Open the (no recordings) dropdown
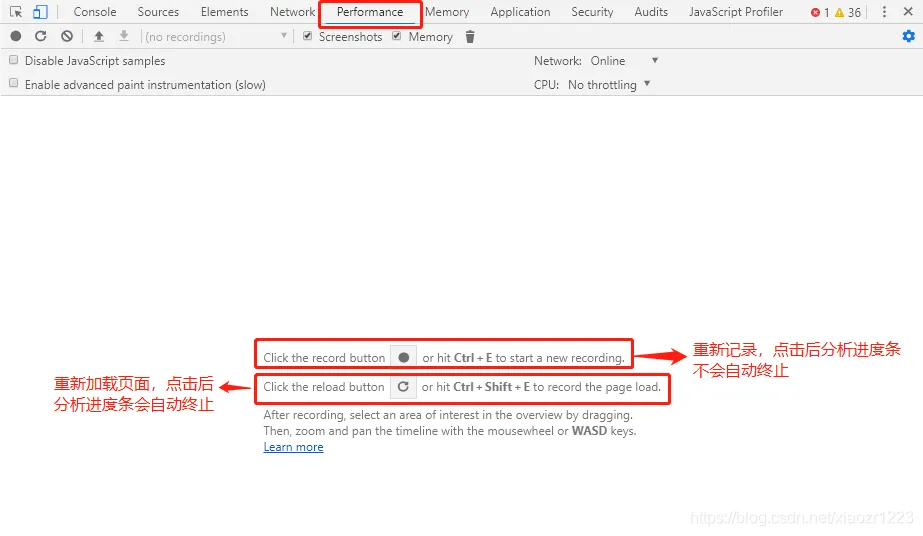This screenshot has width=923, height=536. 217,36
